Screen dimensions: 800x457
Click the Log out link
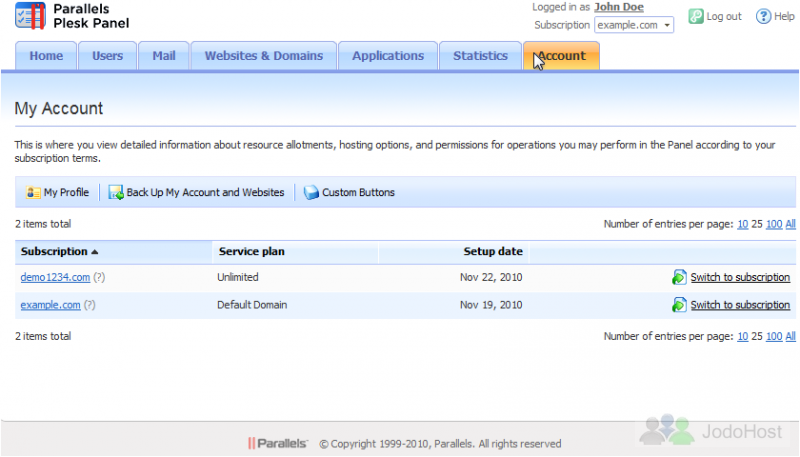[x=723, y=16]
